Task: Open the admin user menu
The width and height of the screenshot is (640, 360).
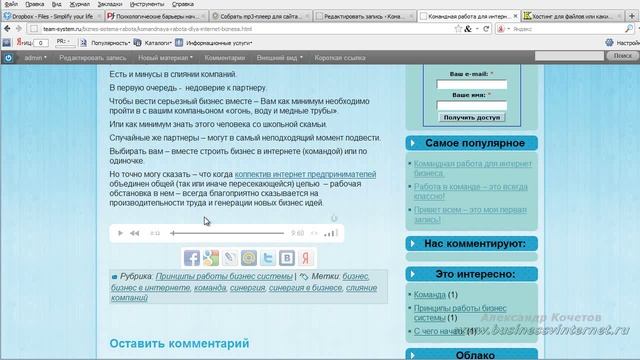Action: click(x=36, y=58)
